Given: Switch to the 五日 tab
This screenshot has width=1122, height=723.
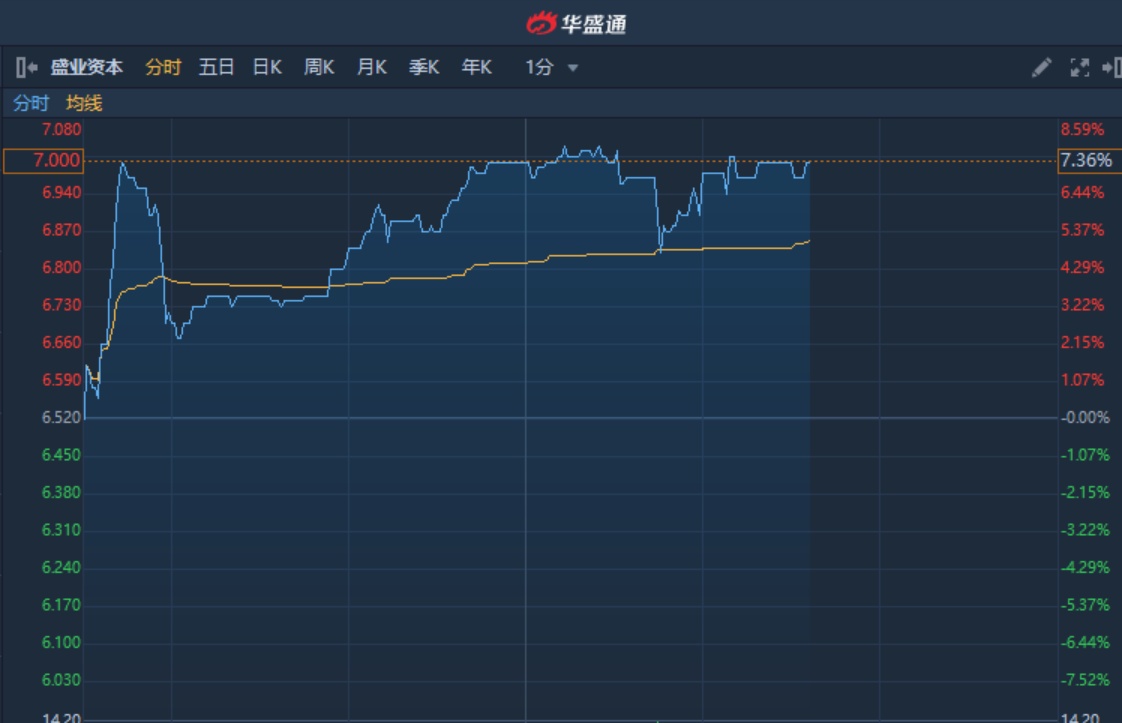Looking at the screenshot, I should pos(216,68).
